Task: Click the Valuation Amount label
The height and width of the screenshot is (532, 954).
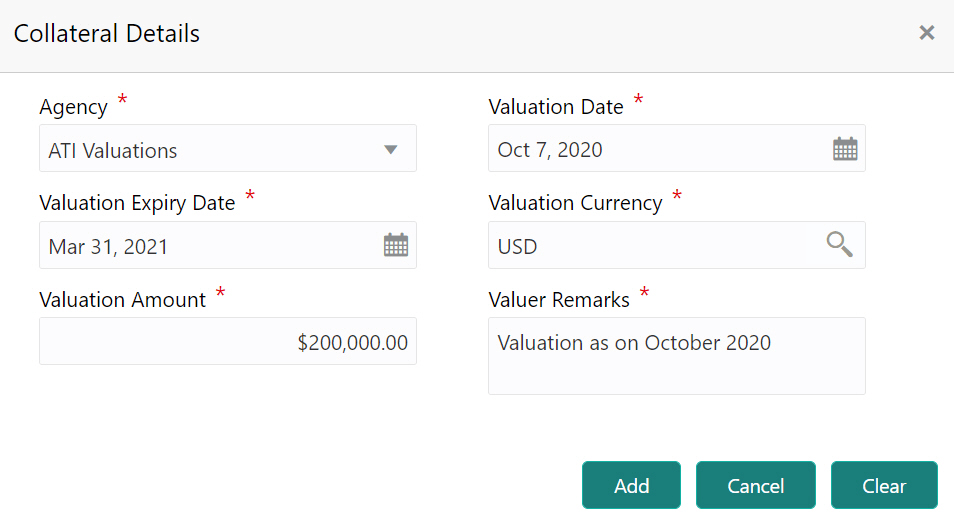Action: coord(123,300)
